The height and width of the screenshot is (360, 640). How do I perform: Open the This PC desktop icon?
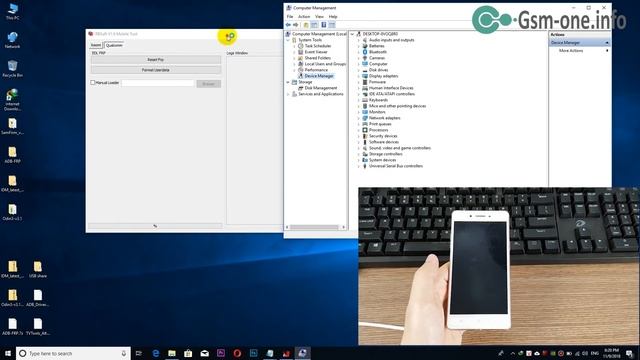point(12,11)
